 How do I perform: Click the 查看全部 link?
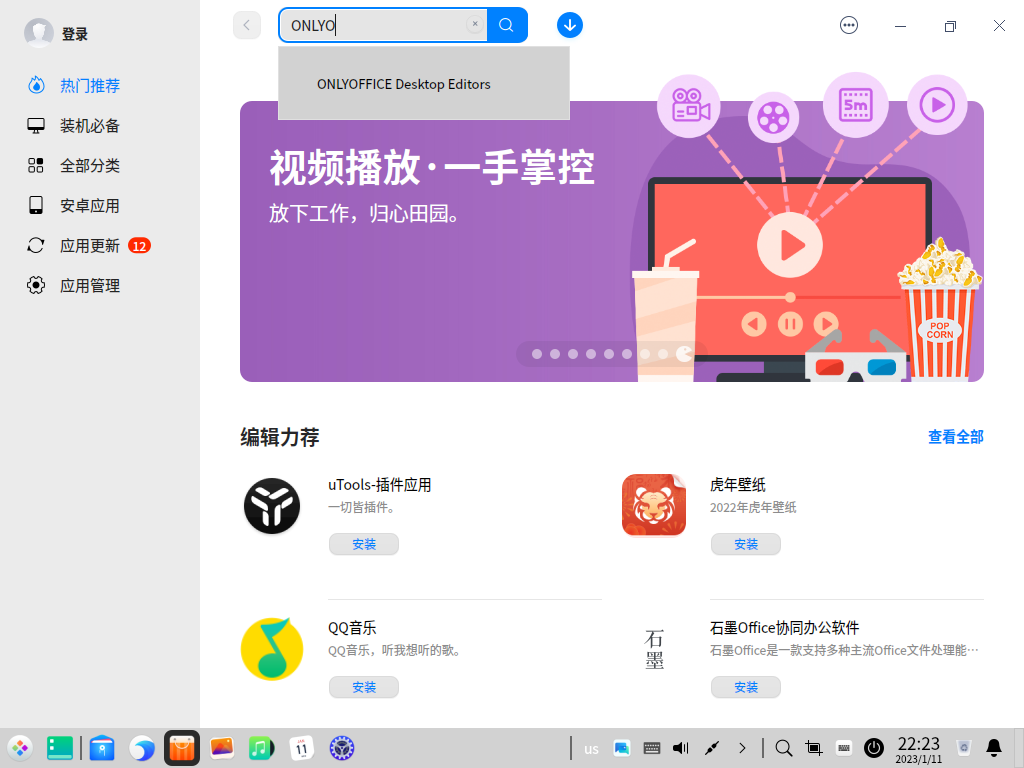pos(955,437)
